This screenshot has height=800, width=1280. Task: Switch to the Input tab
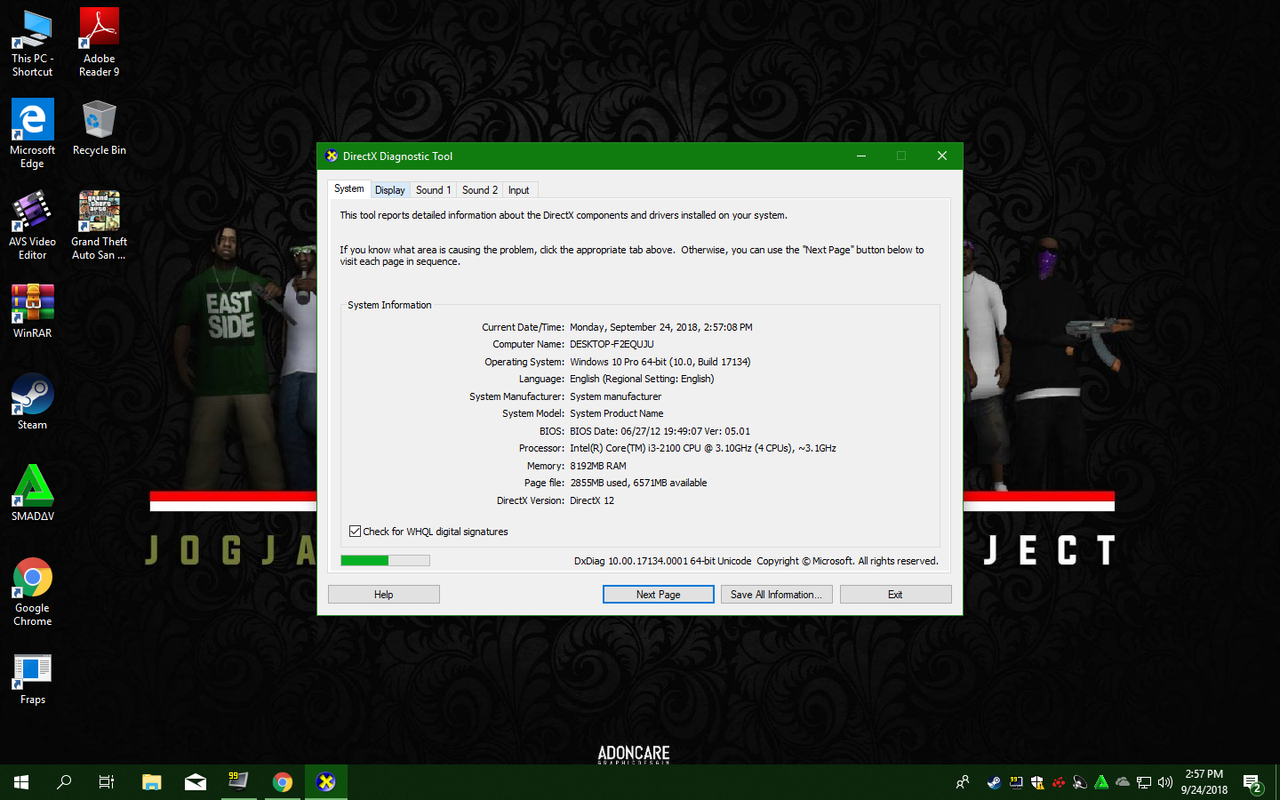click(519, 190)
